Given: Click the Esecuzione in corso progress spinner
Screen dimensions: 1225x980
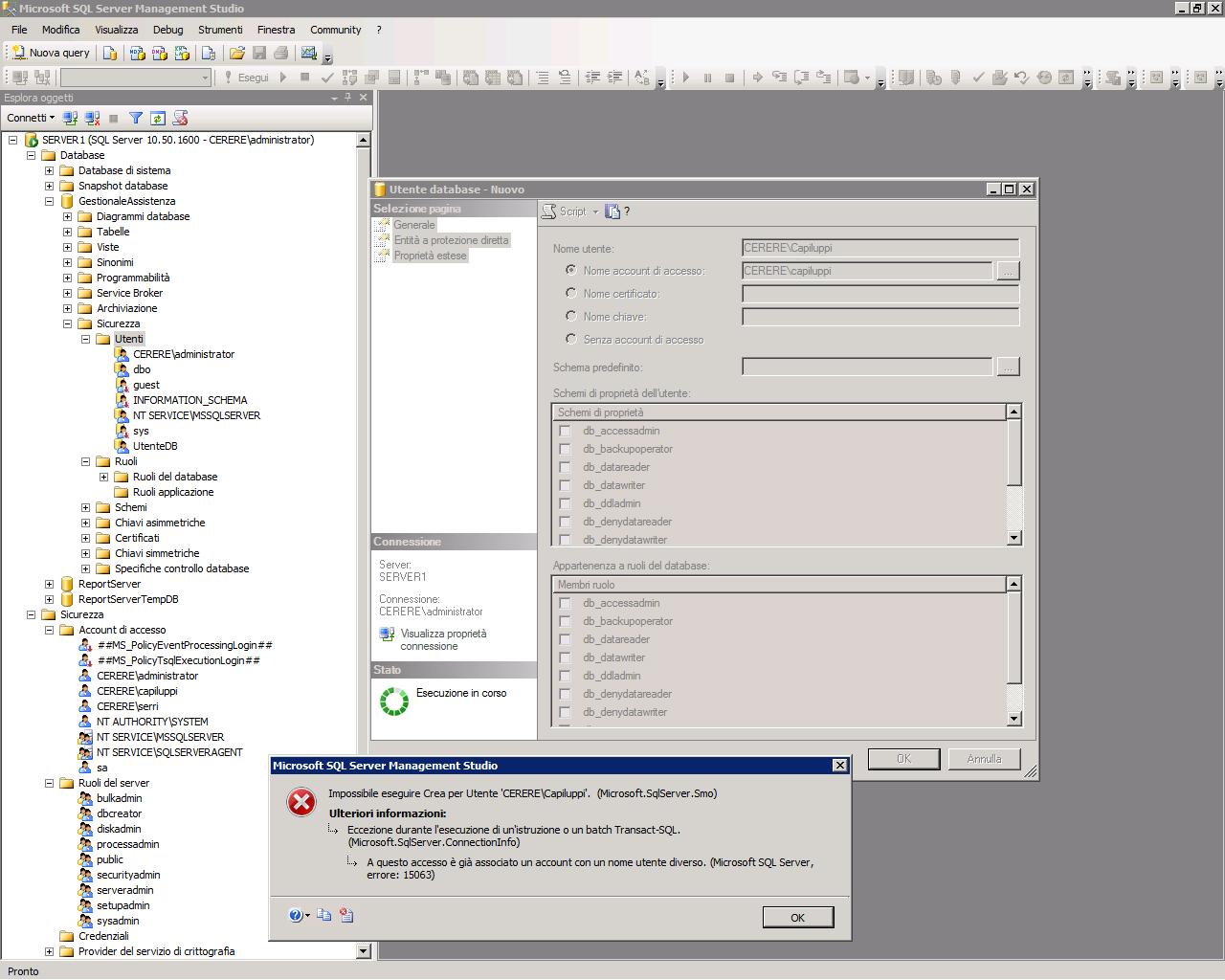Looking at the screenshot, I should pyautogui.click(x=394, y=701).
